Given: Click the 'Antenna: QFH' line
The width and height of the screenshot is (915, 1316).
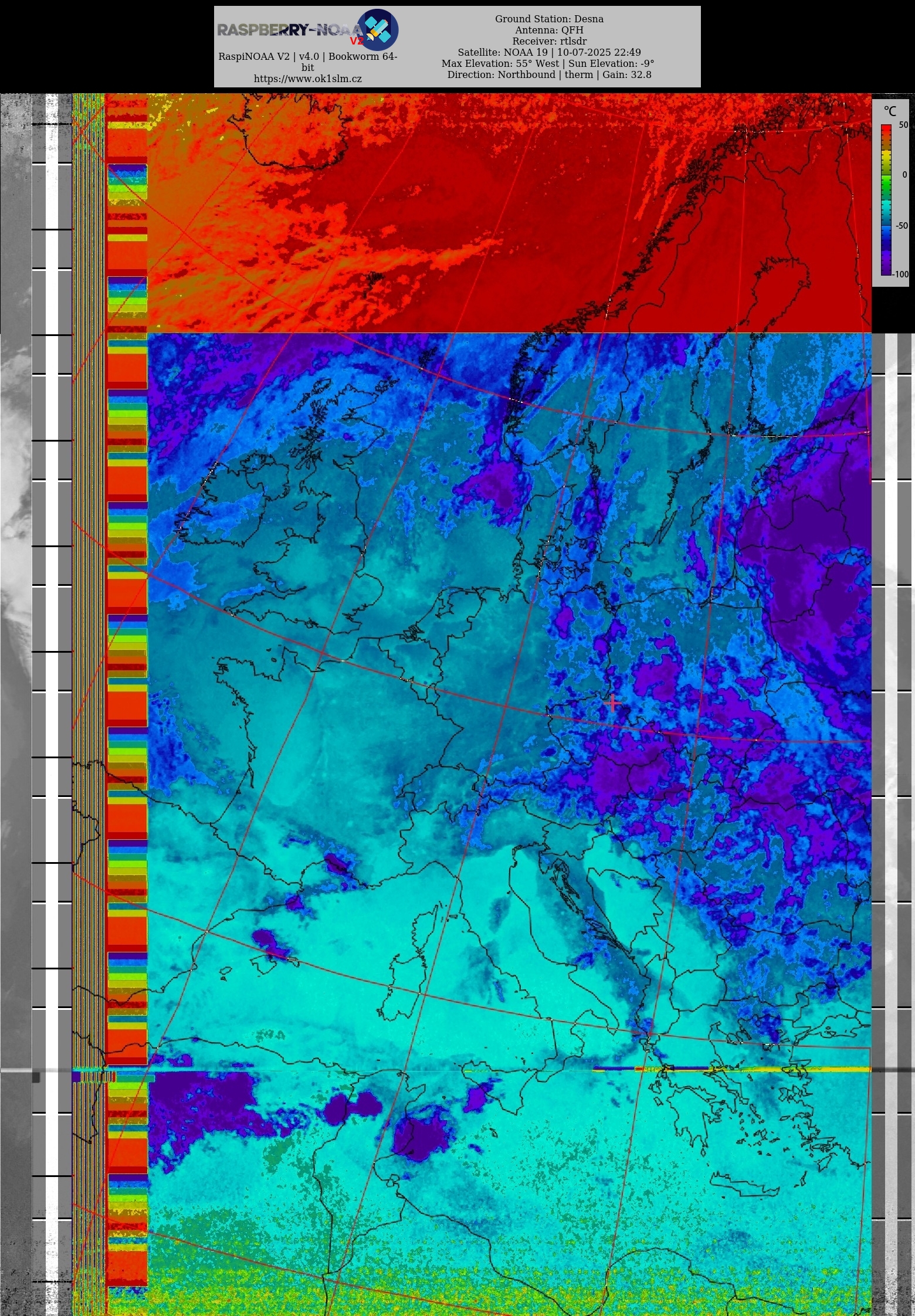Looking at the screenshot, I should (x=549, y=30).
